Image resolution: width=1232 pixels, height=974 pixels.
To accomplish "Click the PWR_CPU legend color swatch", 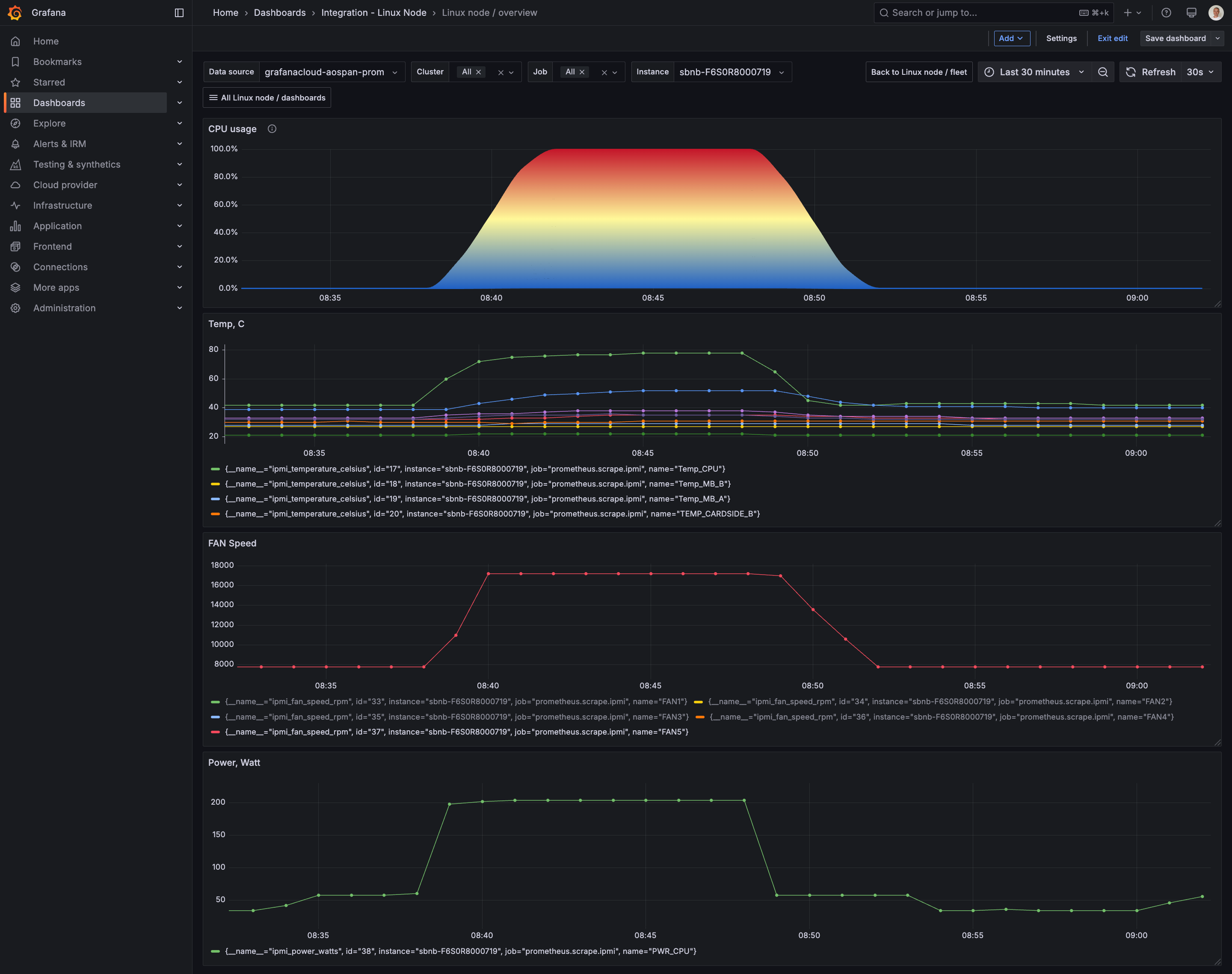I will tap(215, 951).
